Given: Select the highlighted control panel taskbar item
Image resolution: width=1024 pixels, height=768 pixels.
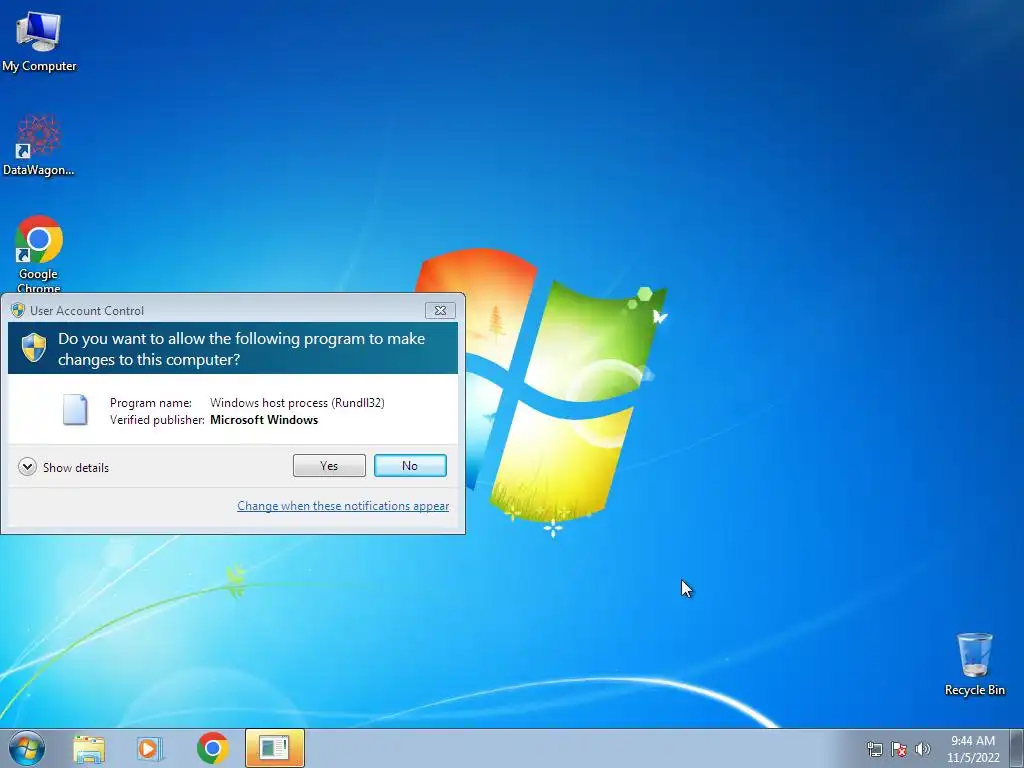Looking at the screenshot, I should (274, 748).
